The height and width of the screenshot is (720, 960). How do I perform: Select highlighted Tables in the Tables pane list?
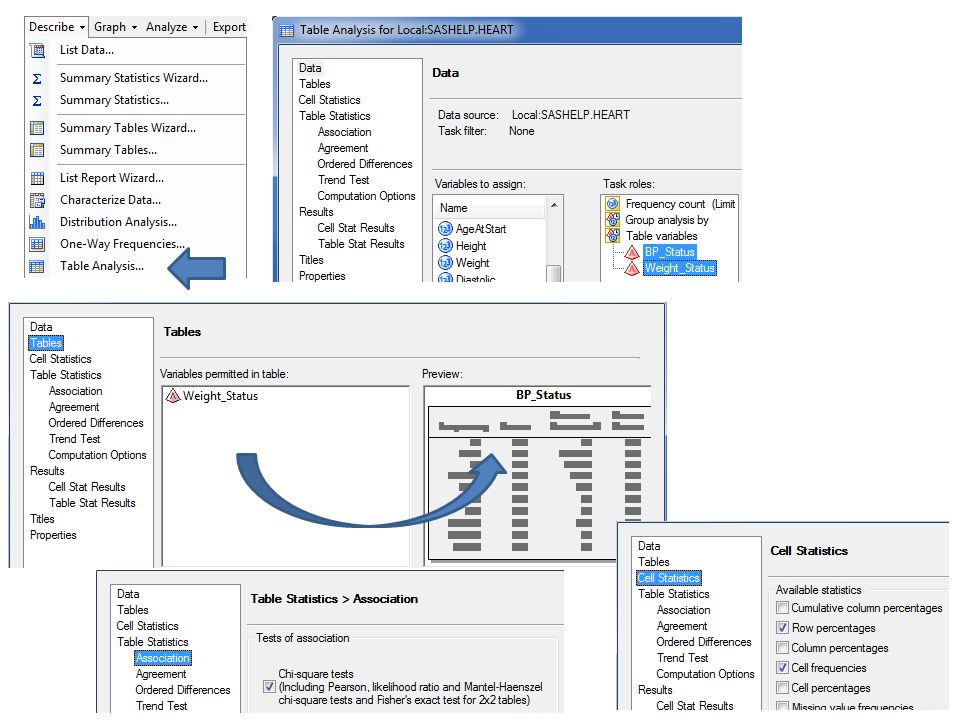click(46, 343)
